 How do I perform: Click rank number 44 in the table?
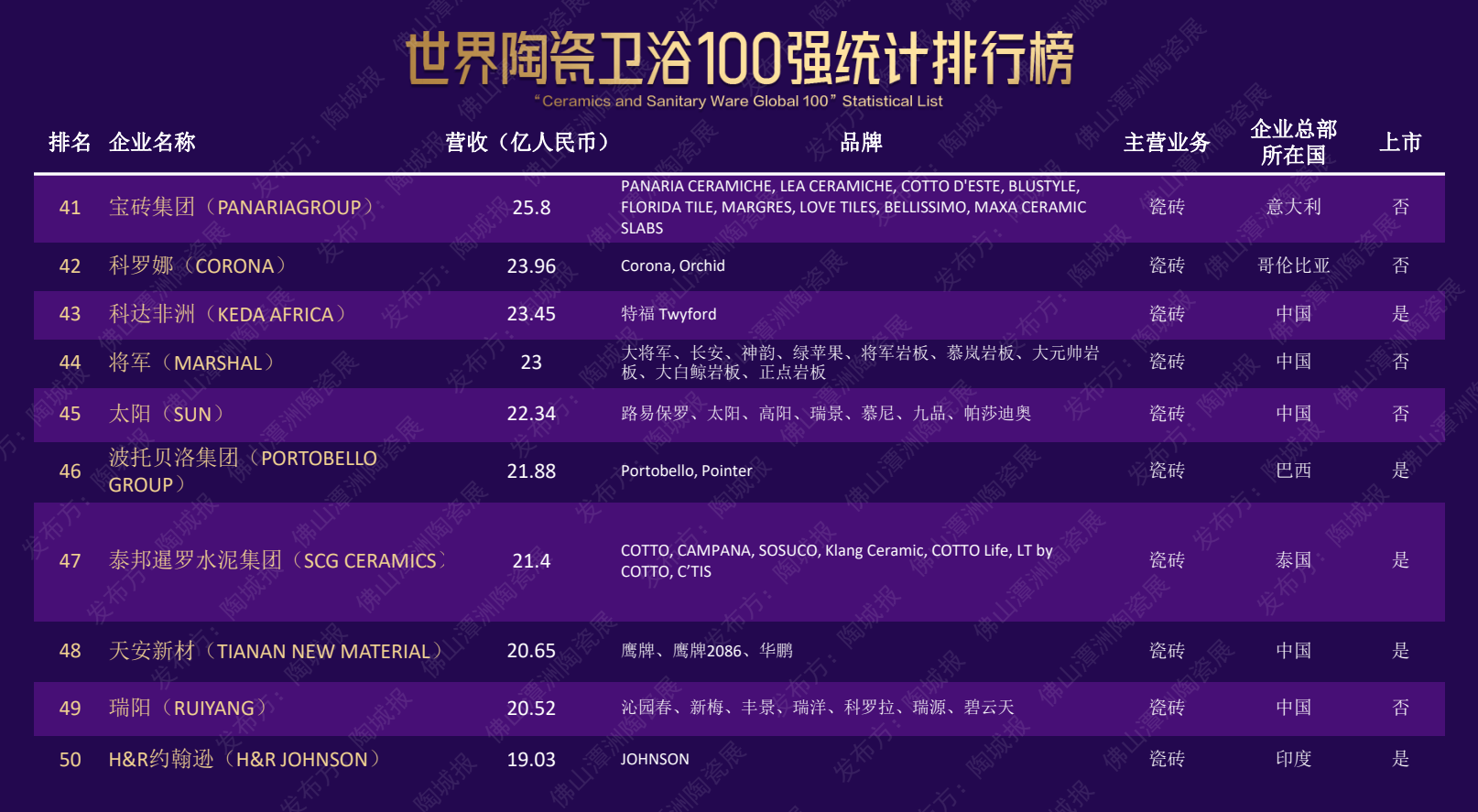70,363
